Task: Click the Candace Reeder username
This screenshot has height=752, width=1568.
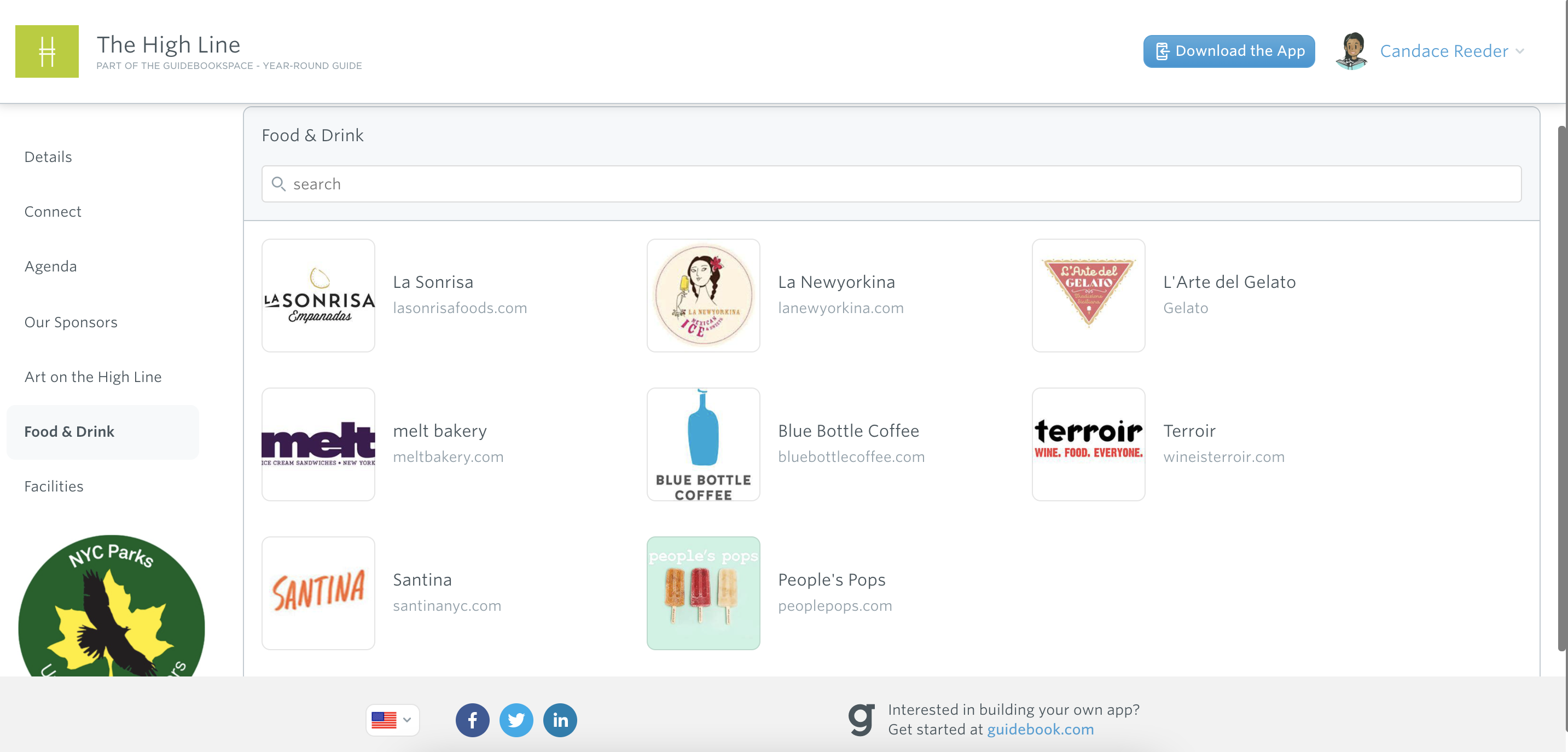Action: pyautogui.click(x=1444, y=51)
